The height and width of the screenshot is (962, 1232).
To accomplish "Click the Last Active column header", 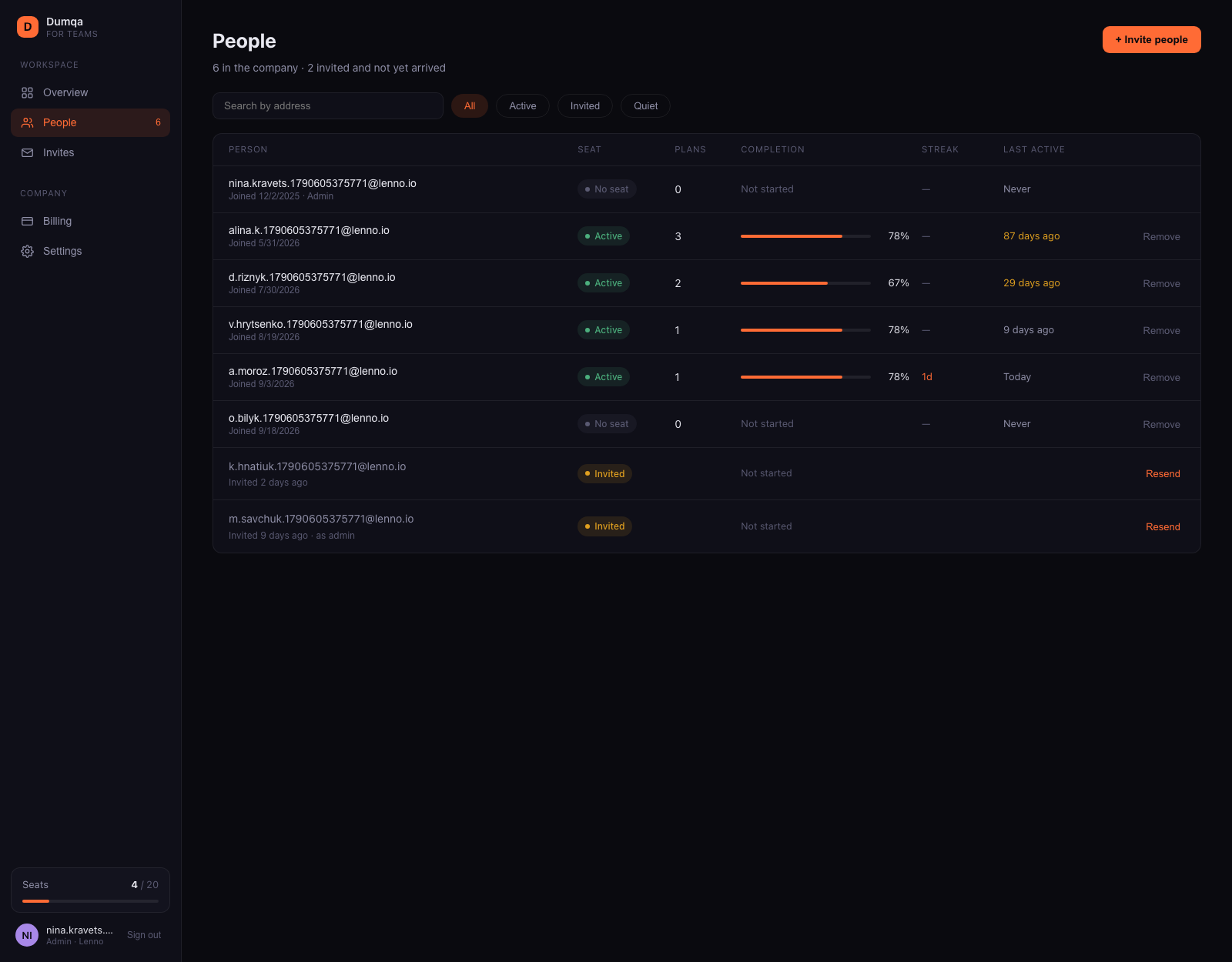I will (1034, 149).
